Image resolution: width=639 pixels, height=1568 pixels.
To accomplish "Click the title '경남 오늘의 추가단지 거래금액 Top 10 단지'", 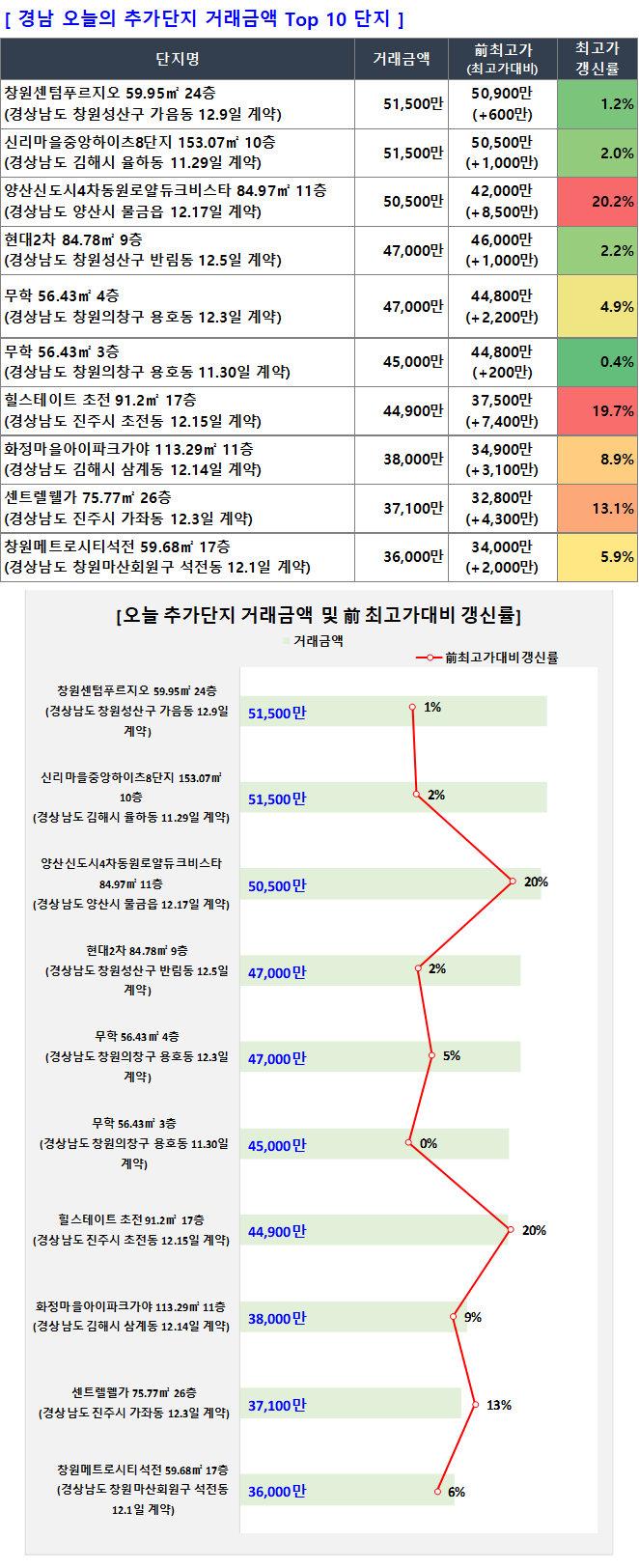I will 205,19.
